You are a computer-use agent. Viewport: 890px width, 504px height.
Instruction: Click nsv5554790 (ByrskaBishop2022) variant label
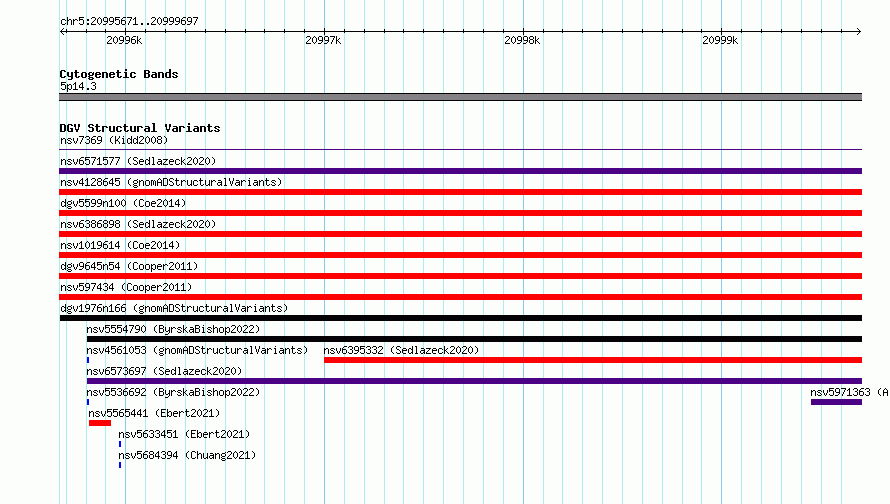pos(173,329)
